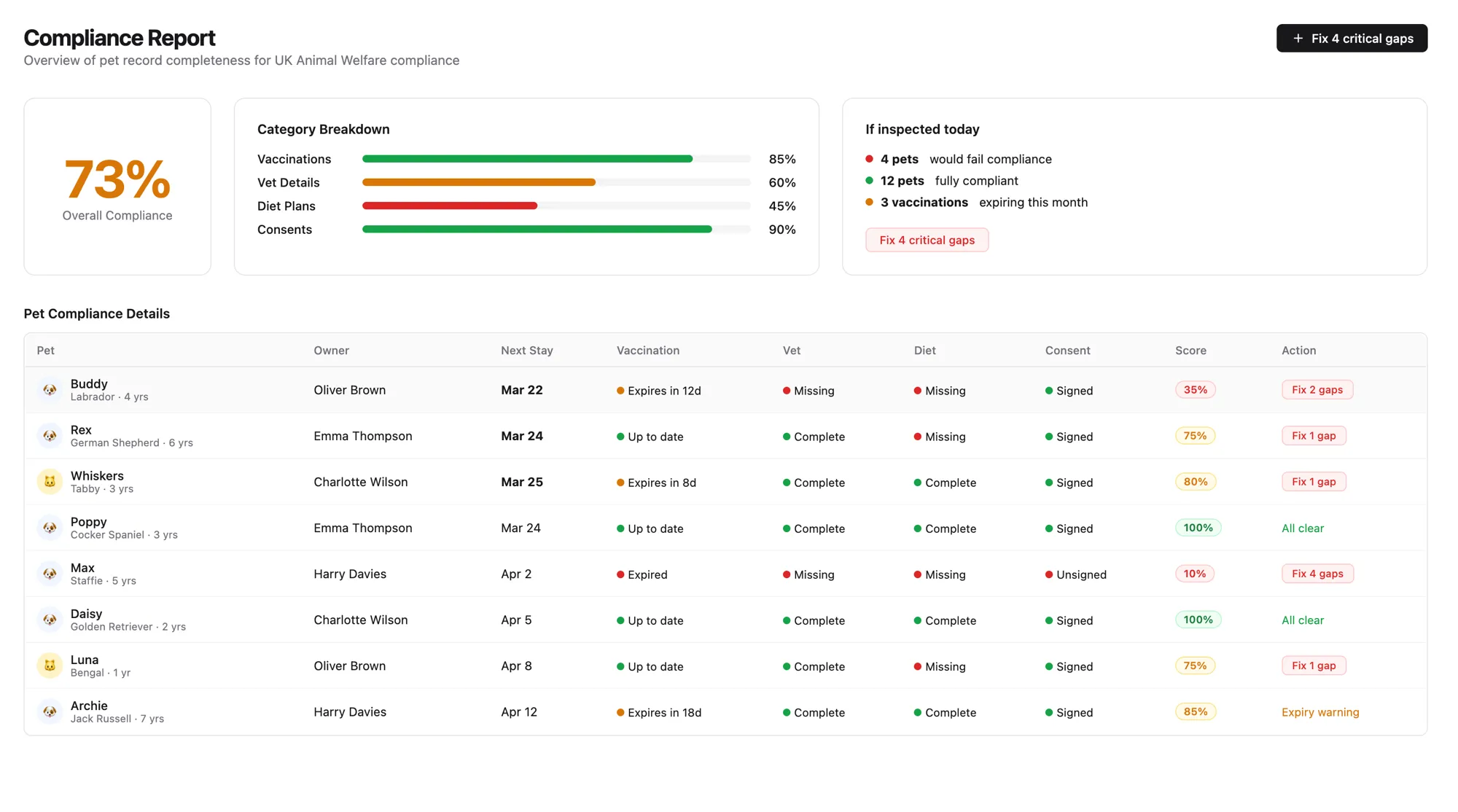This screenshot has width=1458, height=812.
Task: Click Archie's Jack Russell avatar icon
Action: [50, 711]
